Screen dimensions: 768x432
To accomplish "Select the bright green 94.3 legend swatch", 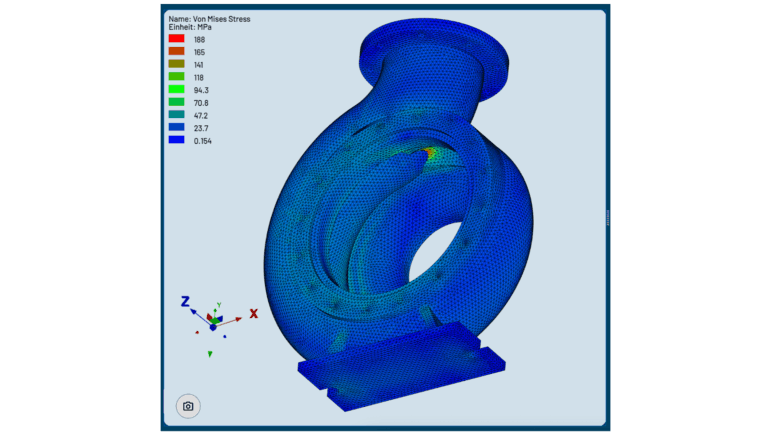I will [x=176, y=90].
